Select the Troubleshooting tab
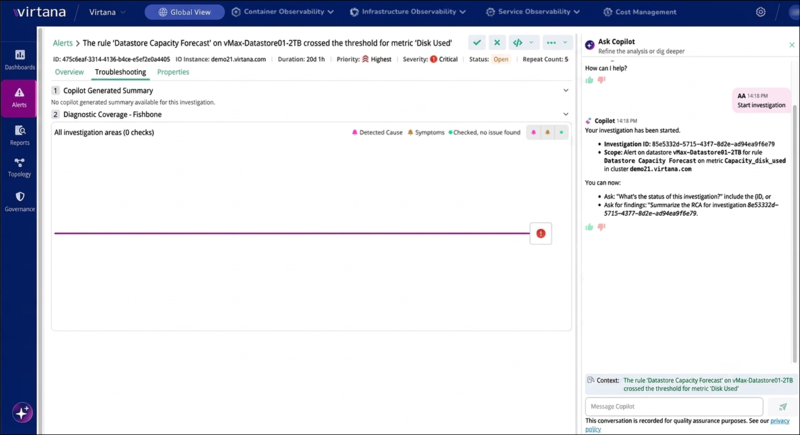 click(x=120, y=72)
